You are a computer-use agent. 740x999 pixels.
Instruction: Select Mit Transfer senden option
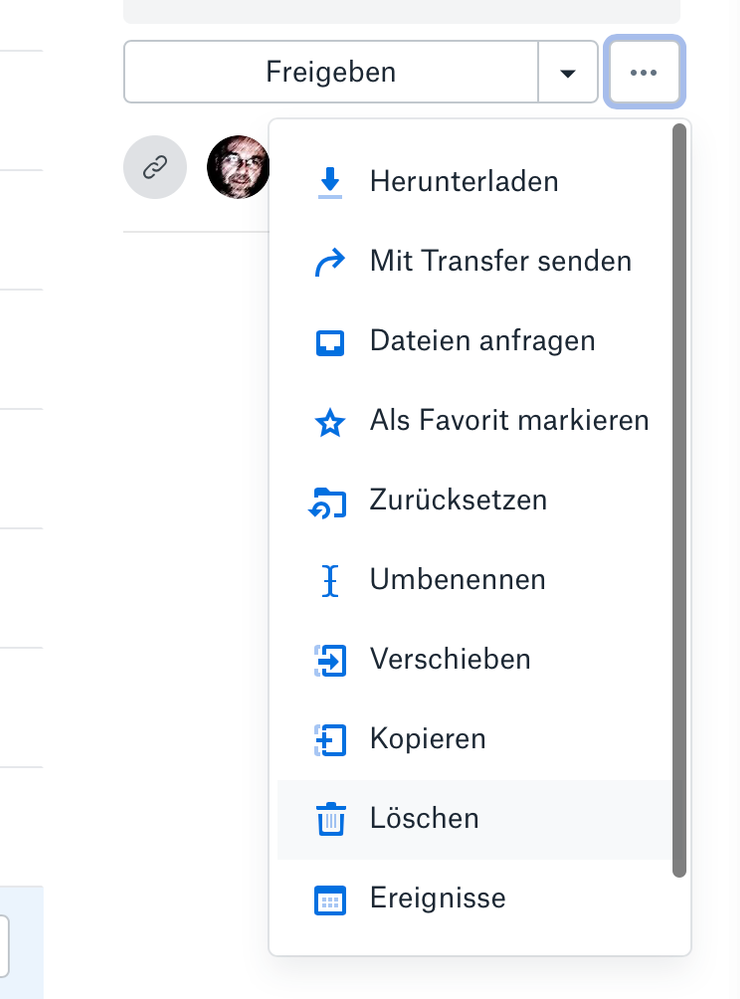click(x=500, y=262)
